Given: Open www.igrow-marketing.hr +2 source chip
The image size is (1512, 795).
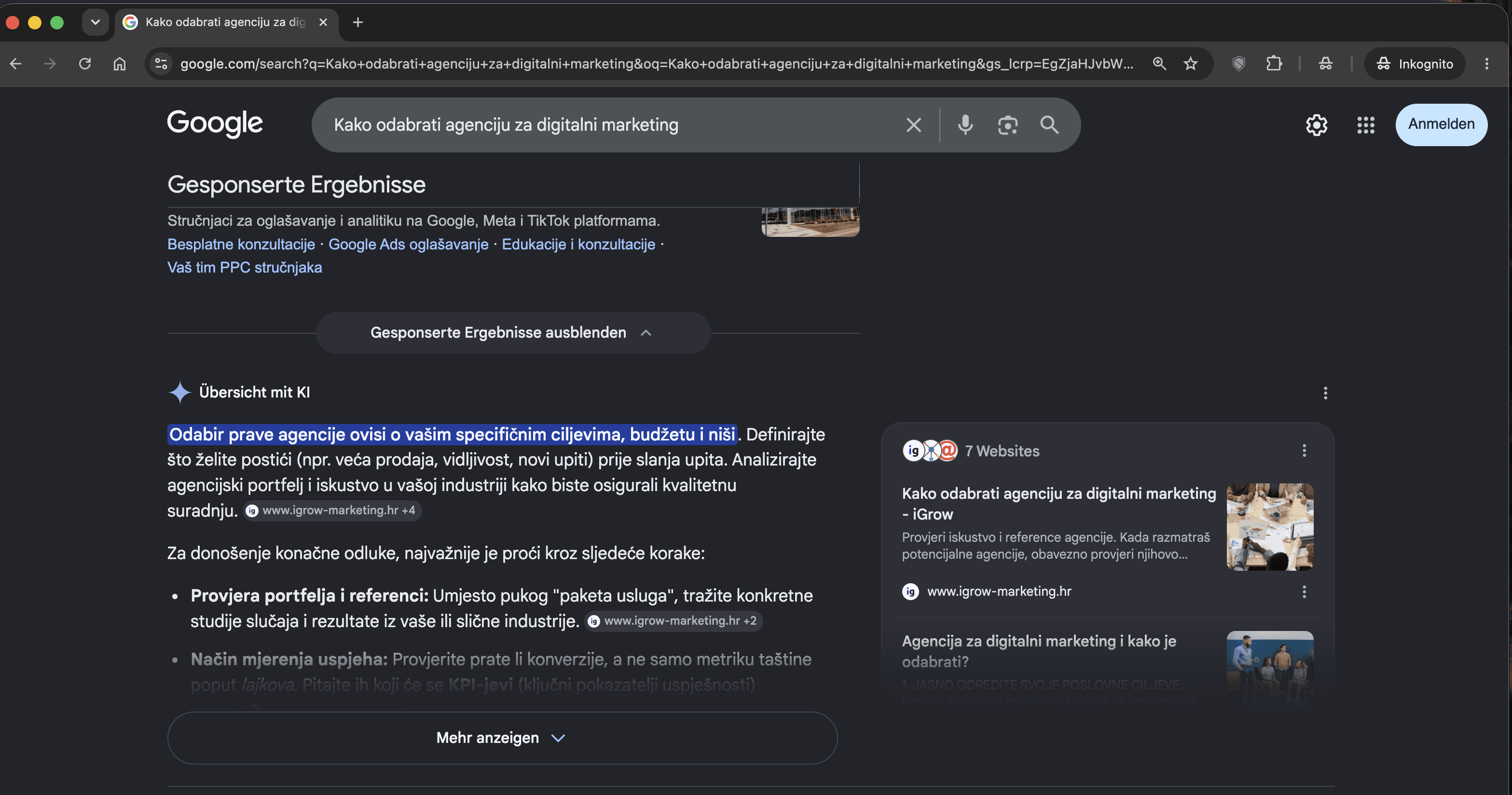Looking at the screenshot, I should pyautogui.click(x=674, y=621).
